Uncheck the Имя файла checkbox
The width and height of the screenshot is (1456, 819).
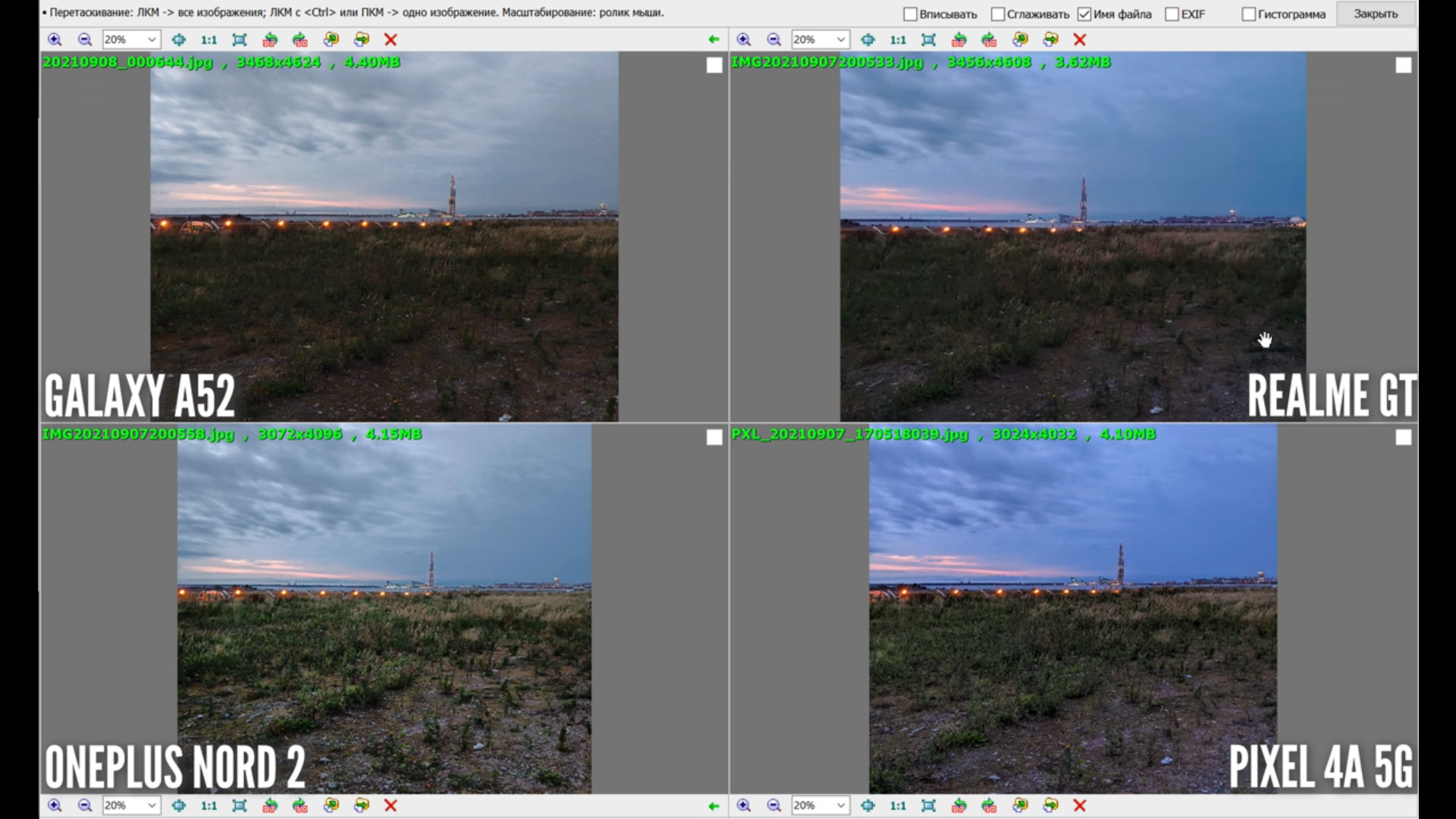pos(1084,14)
